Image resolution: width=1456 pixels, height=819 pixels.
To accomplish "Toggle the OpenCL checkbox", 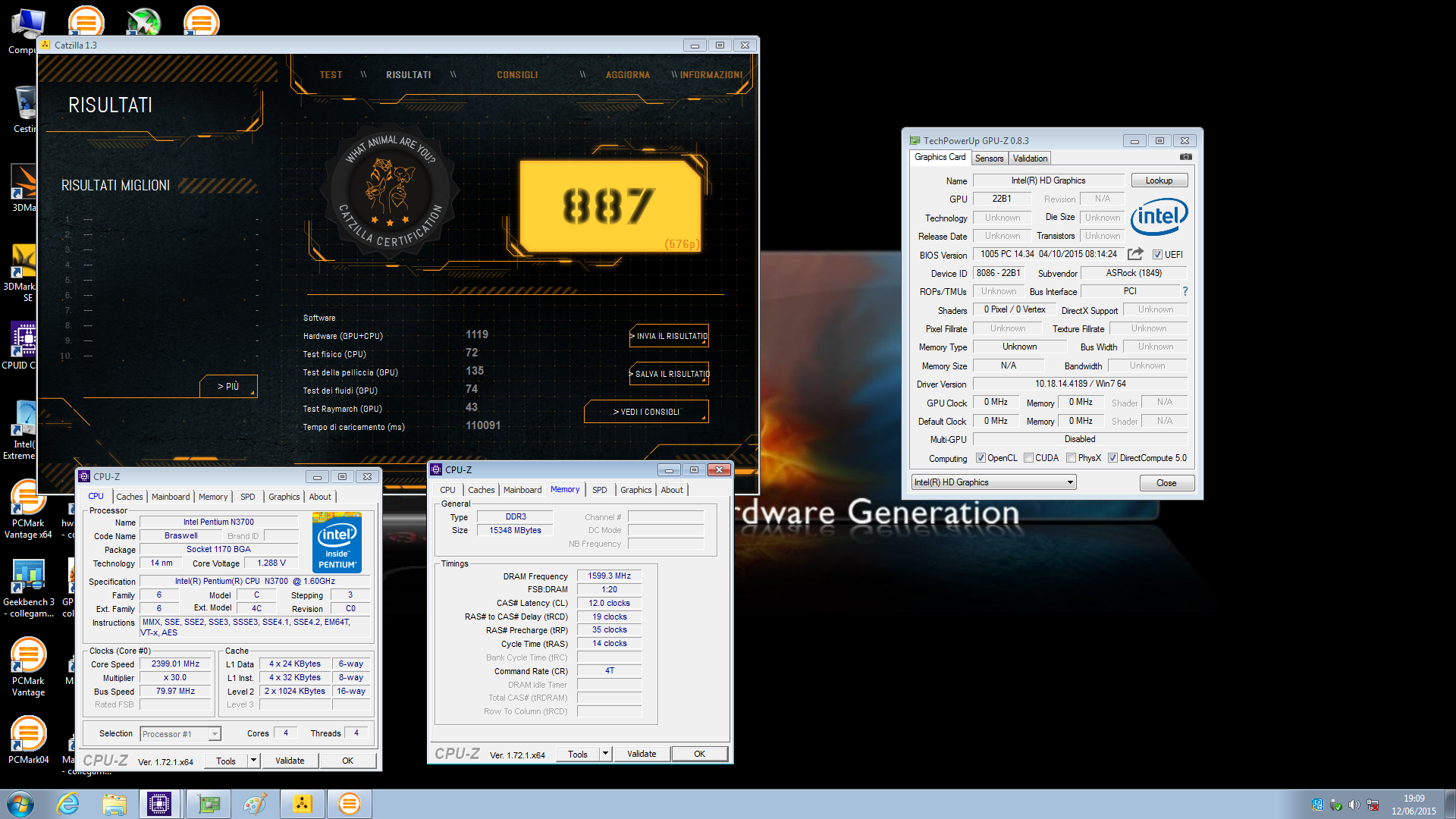I will pyautogui.click(x=981, y=458).
